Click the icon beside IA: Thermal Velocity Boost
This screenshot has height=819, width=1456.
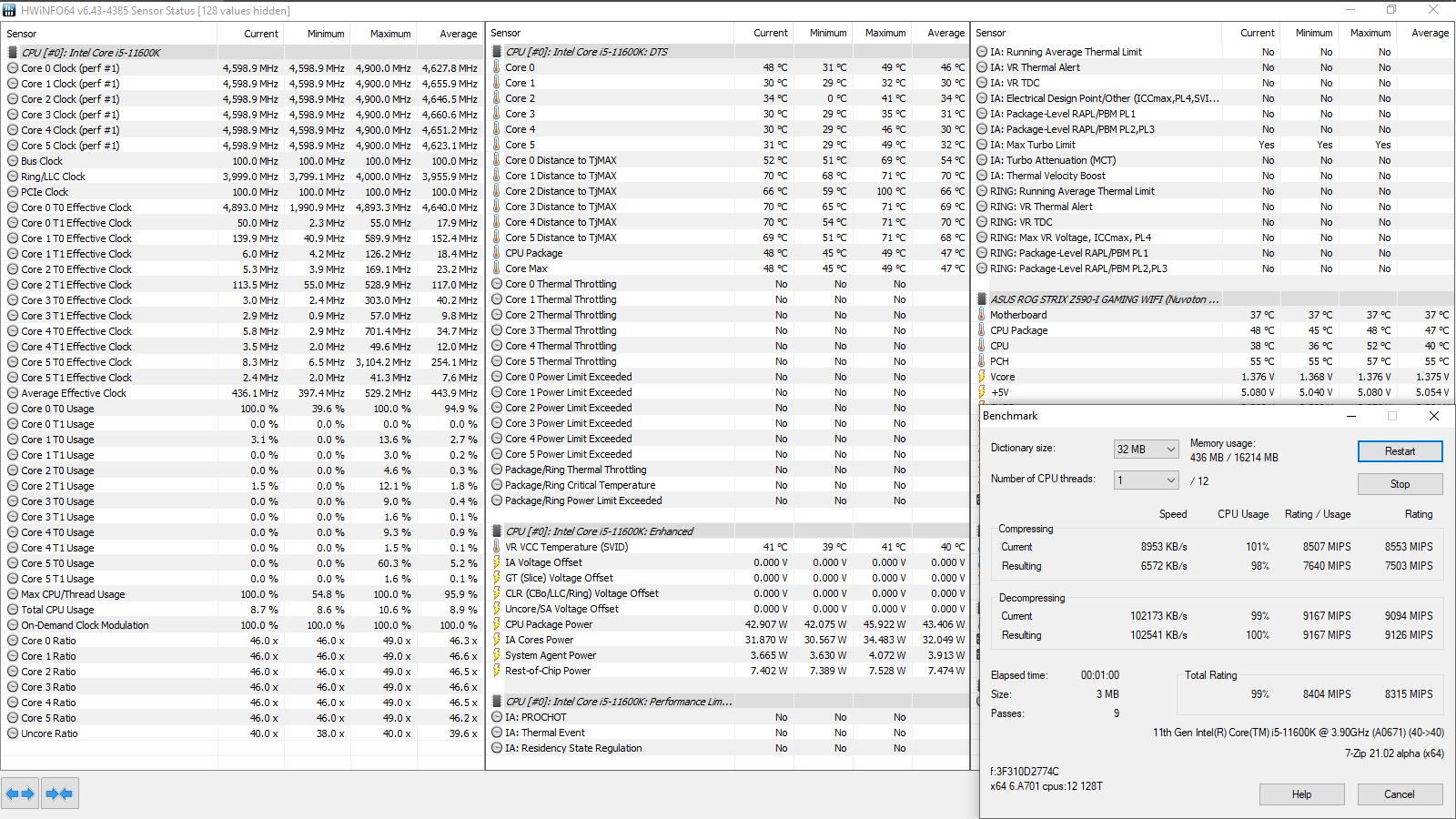[982, 176]
